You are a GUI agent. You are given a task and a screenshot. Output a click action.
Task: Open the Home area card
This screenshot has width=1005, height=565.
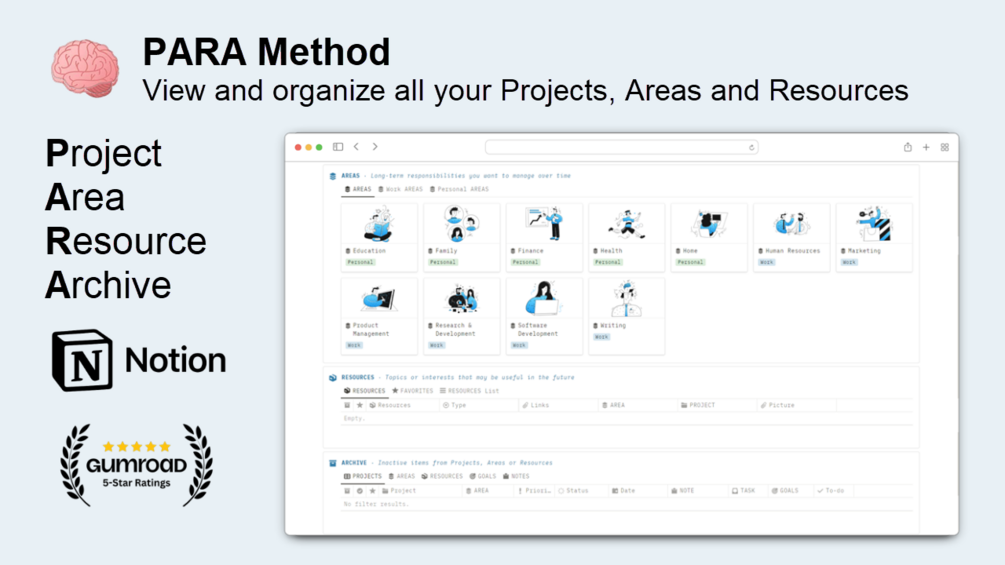pos(709,238)
